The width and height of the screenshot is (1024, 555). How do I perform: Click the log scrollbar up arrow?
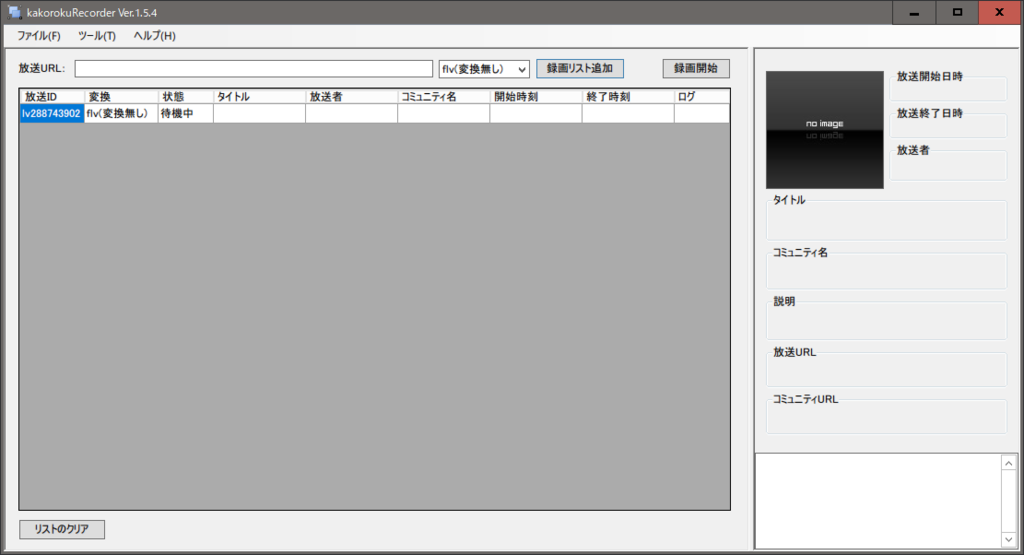(1009, 463)
